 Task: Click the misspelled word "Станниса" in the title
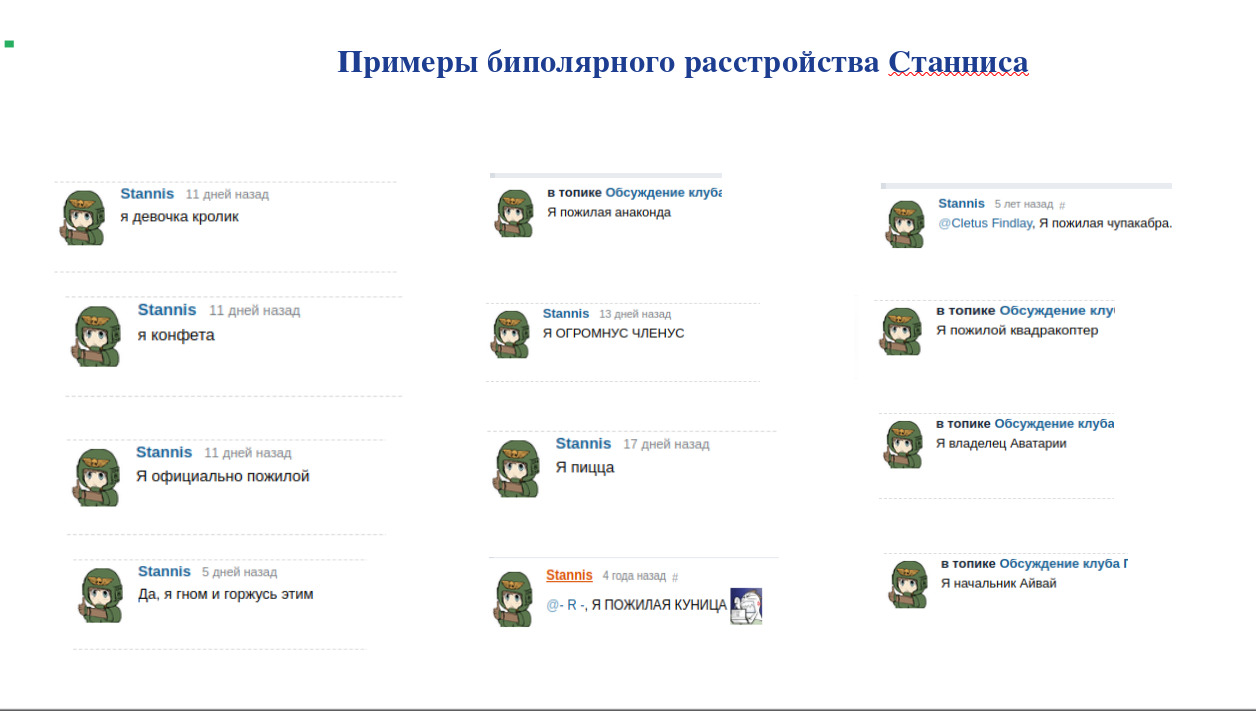(x=958, y=62)
